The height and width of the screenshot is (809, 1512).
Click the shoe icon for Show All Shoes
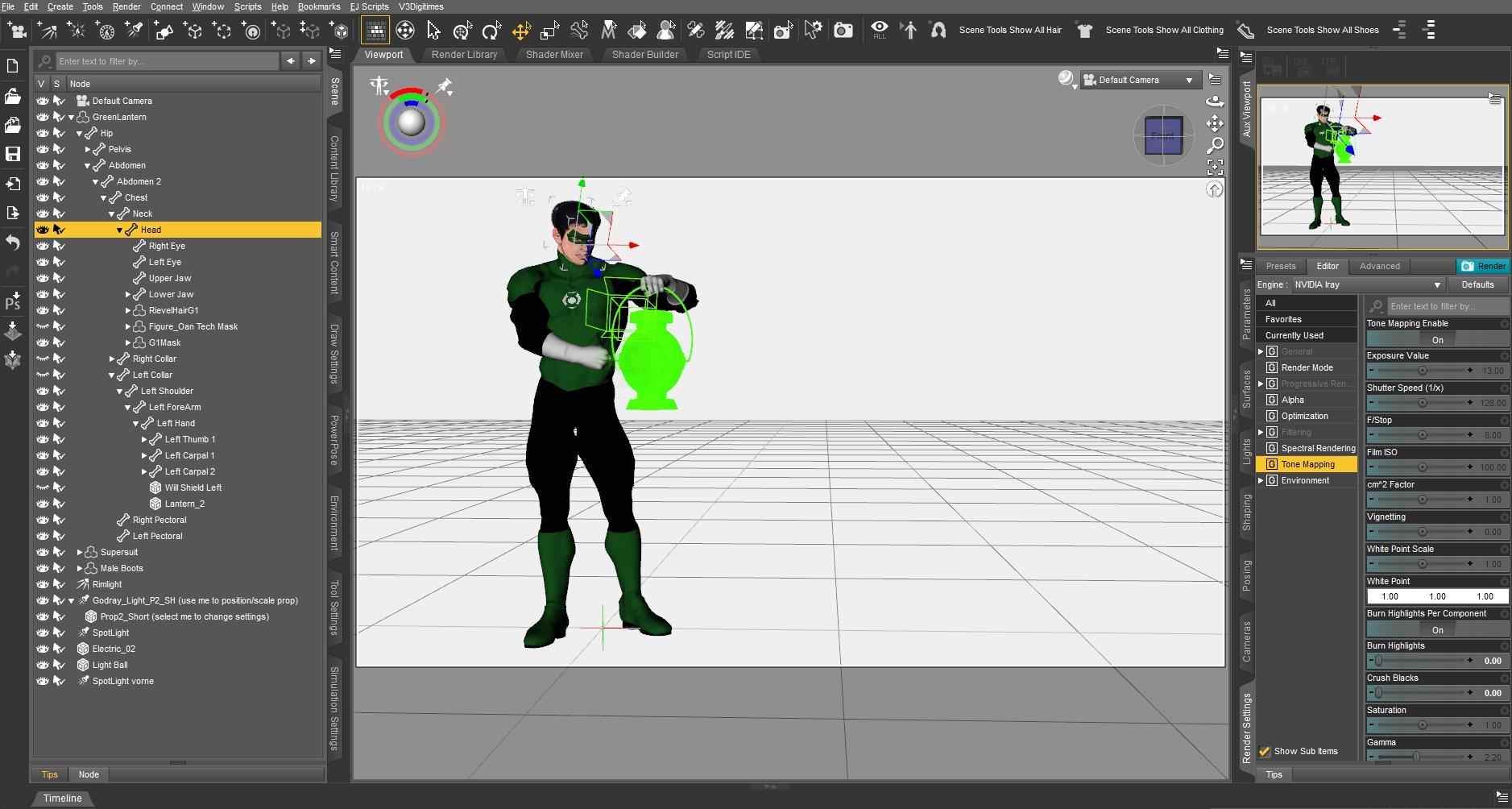pos(1245,31)
